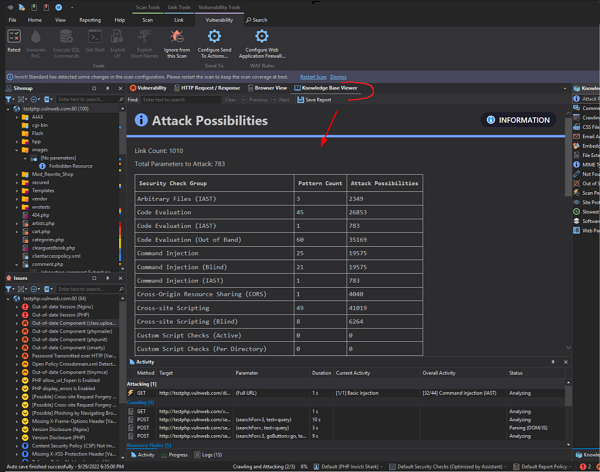Close the Sitemap panel
This screenshot has height=472, width=600.
(x=119, y=88)
